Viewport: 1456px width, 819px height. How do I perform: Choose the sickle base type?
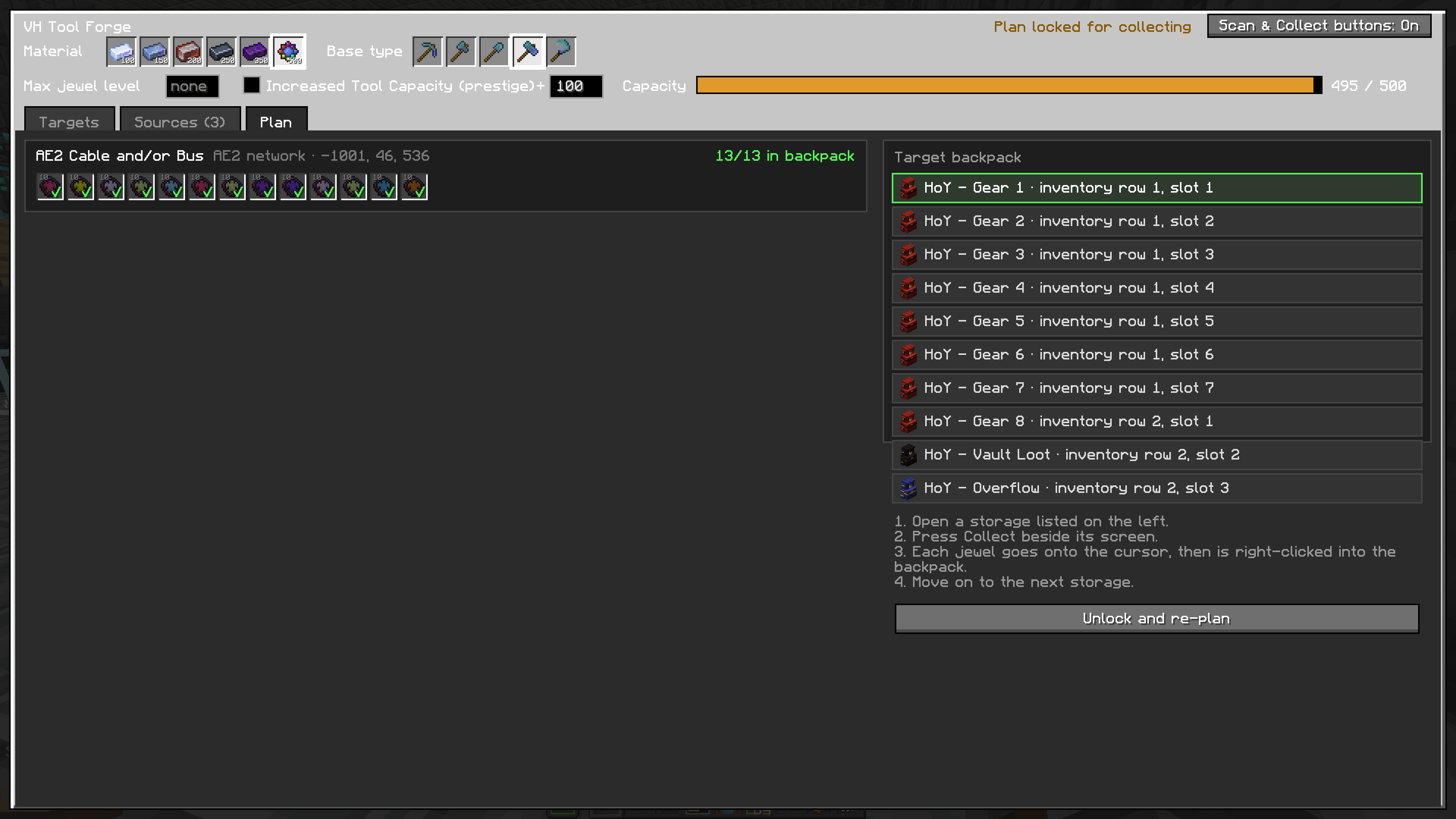pyautogui.click(x=561, y=52)
